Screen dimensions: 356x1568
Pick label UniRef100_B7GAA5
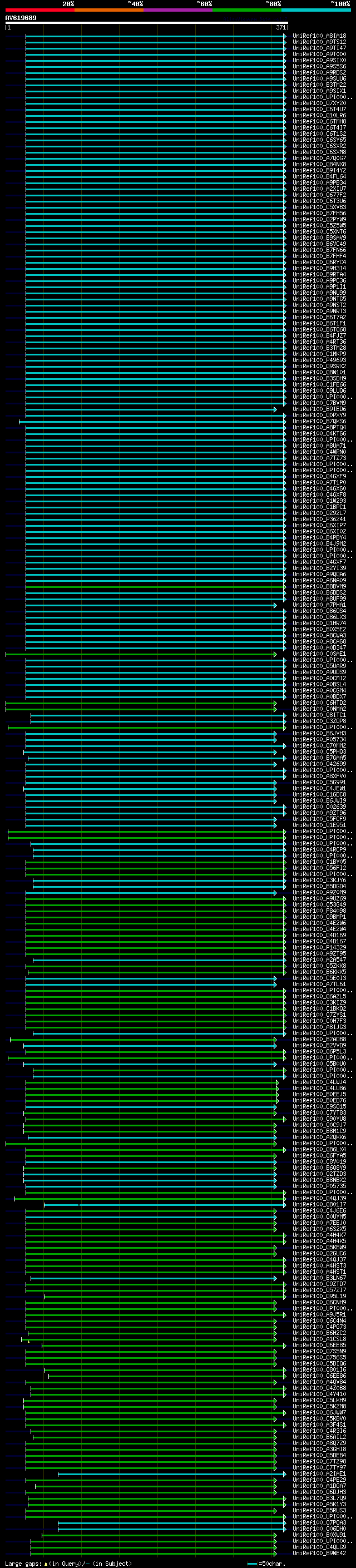pyautogui.click(x=319, y=758)
